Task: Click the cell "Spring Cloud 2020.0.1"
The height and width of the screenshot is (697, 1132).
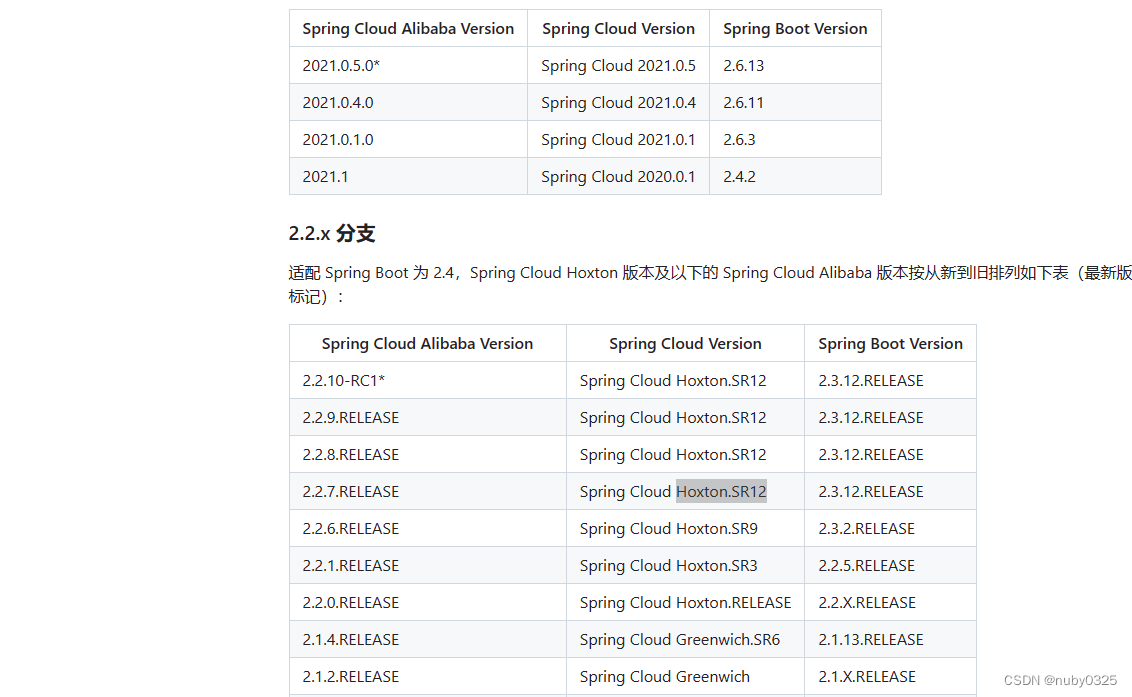Action: 618,176
